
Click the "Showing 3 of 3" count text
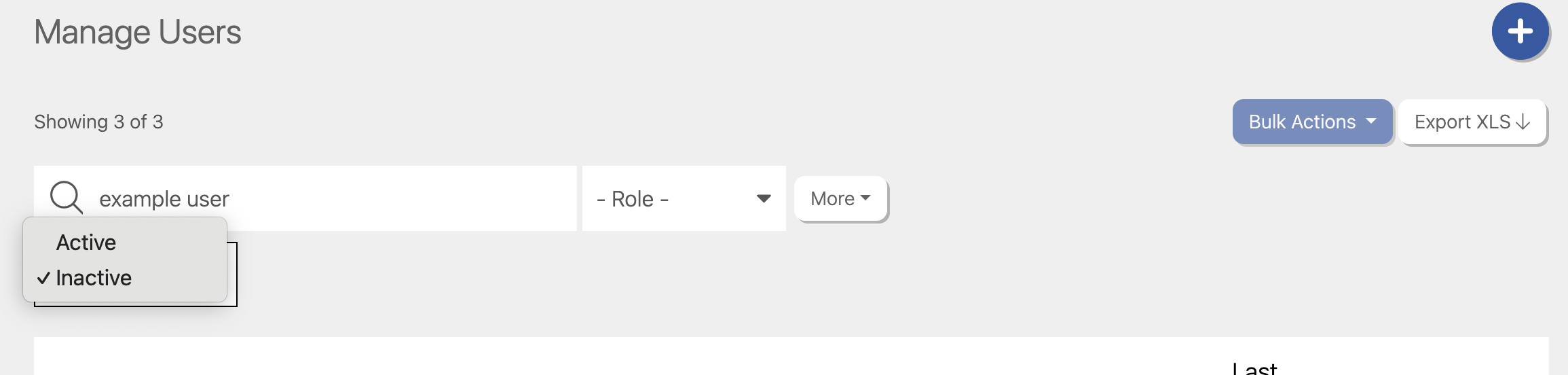98,122
